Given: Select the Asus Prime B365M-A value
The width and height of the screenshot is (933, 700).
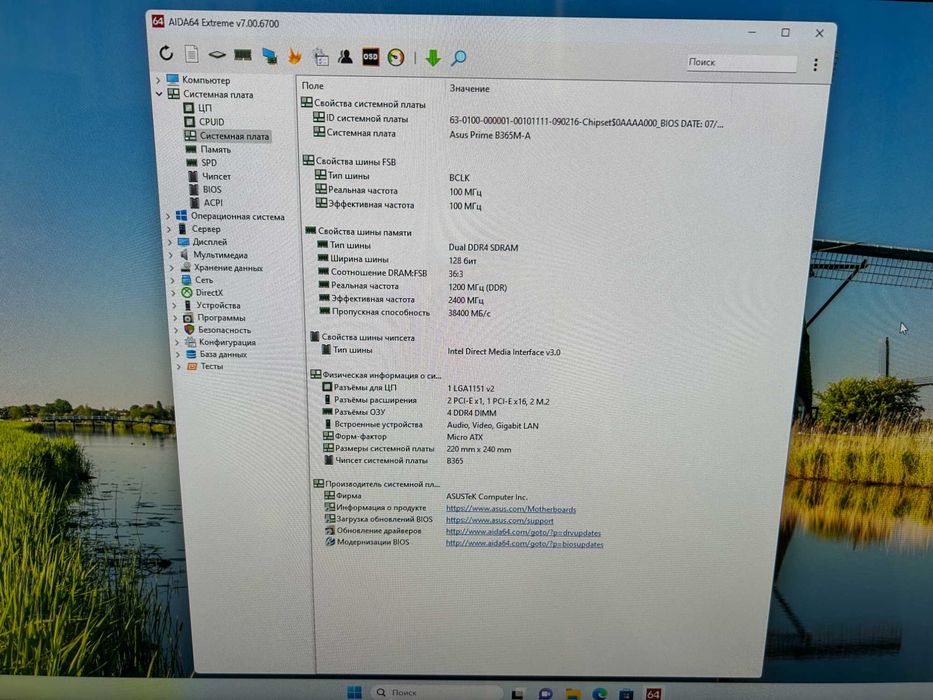Looking at the screenshot, I should coord(490,135).
